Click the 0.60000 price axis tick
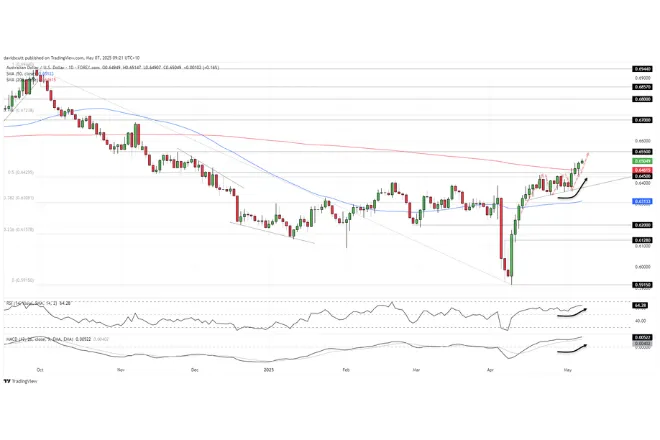Screen dimensions: 660x440 pos(642,267)
